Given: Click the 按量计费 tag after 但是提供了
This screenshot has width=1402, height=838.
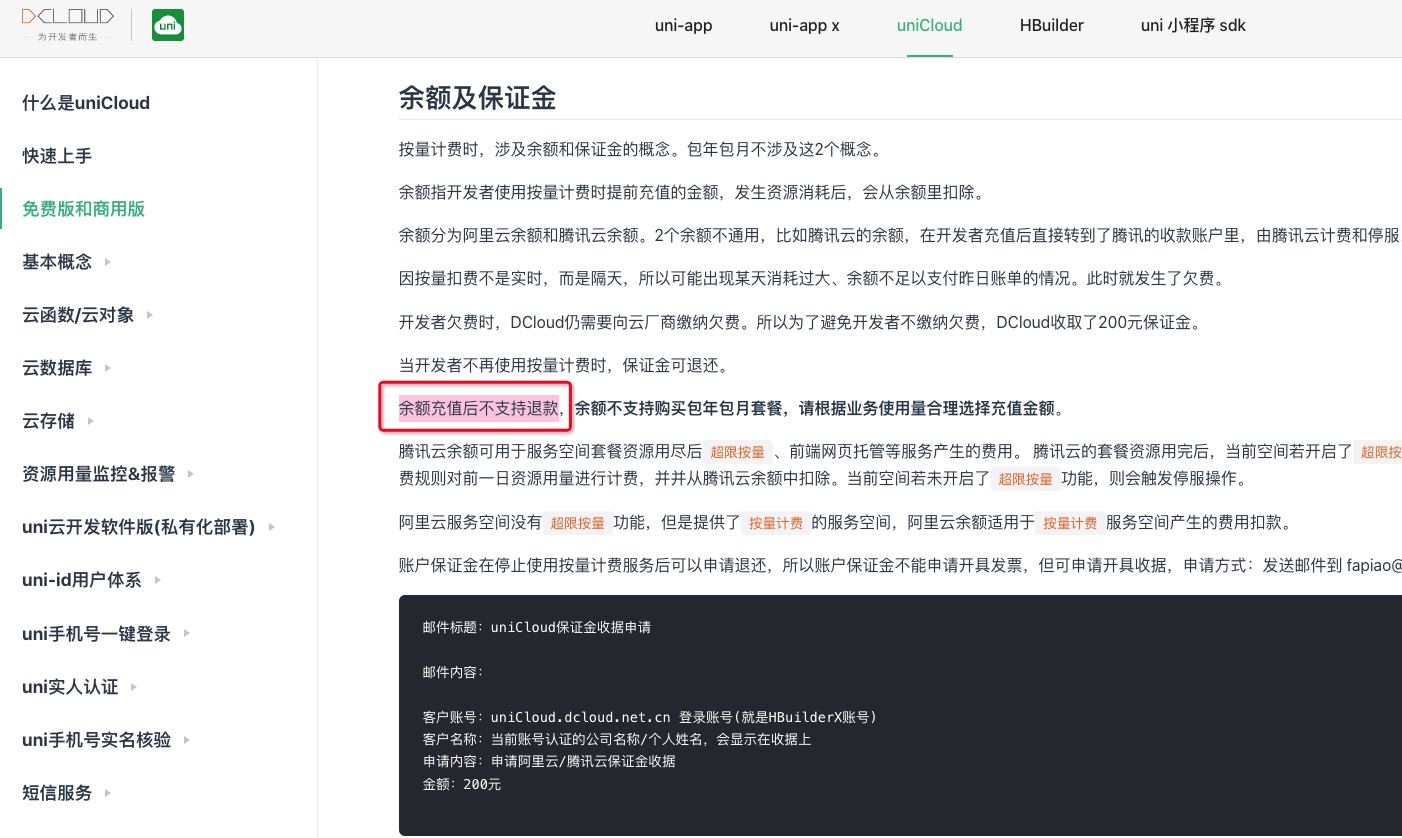Looking at the screenshot, I should [776, 523].
